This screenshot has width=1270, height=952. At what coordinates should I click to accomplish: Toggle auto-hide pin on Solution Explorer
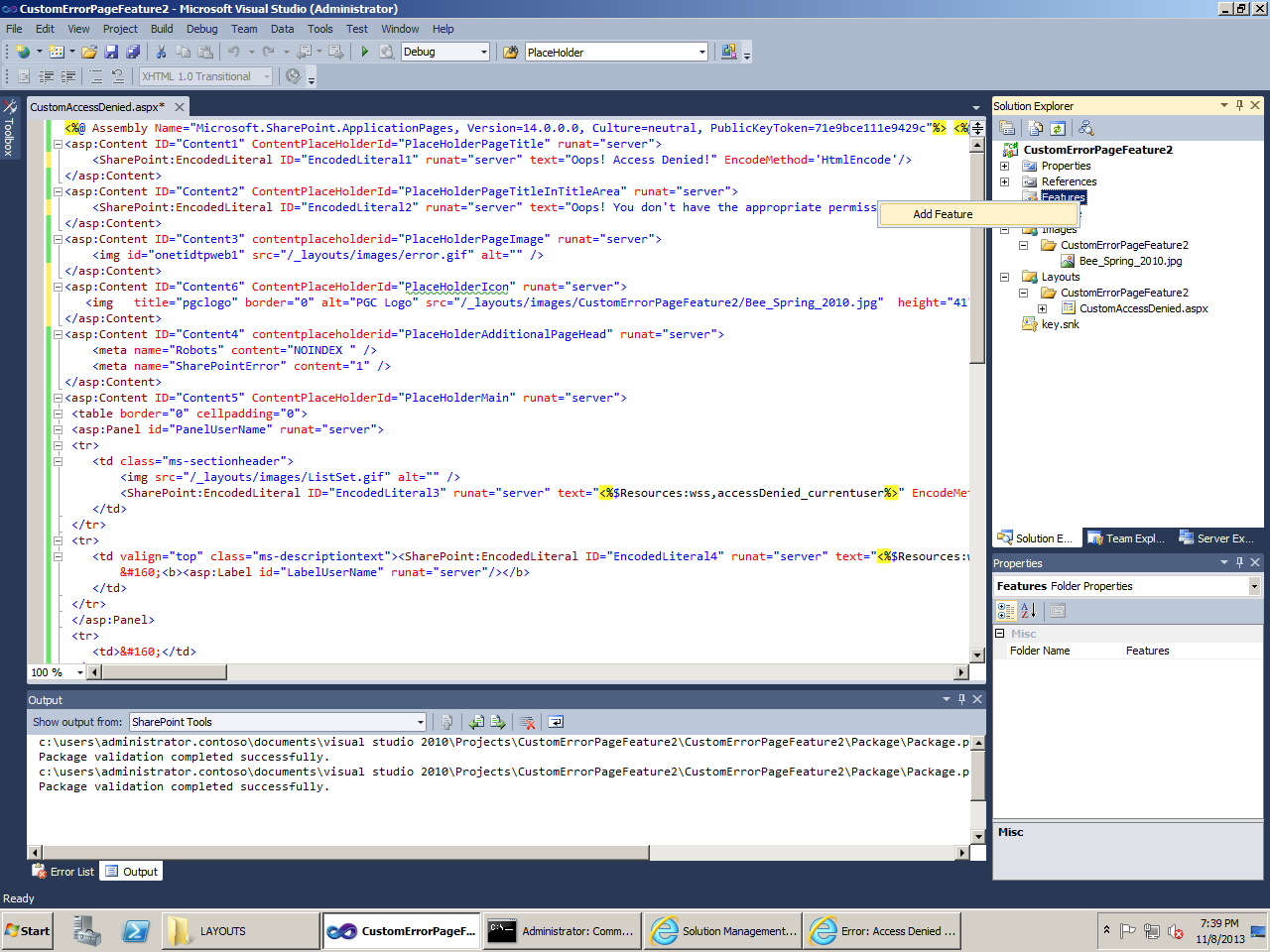(x=1239, y=105)
